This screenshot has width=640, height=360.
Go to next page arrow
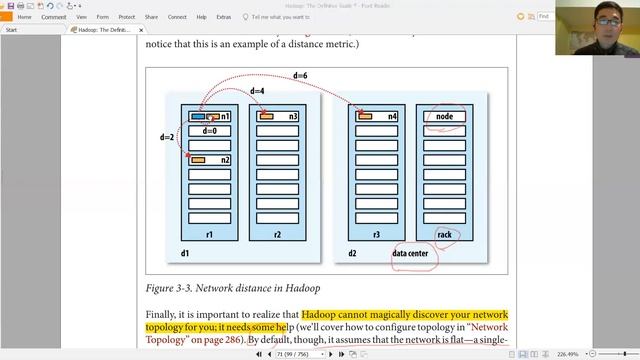tap(331, 354)
